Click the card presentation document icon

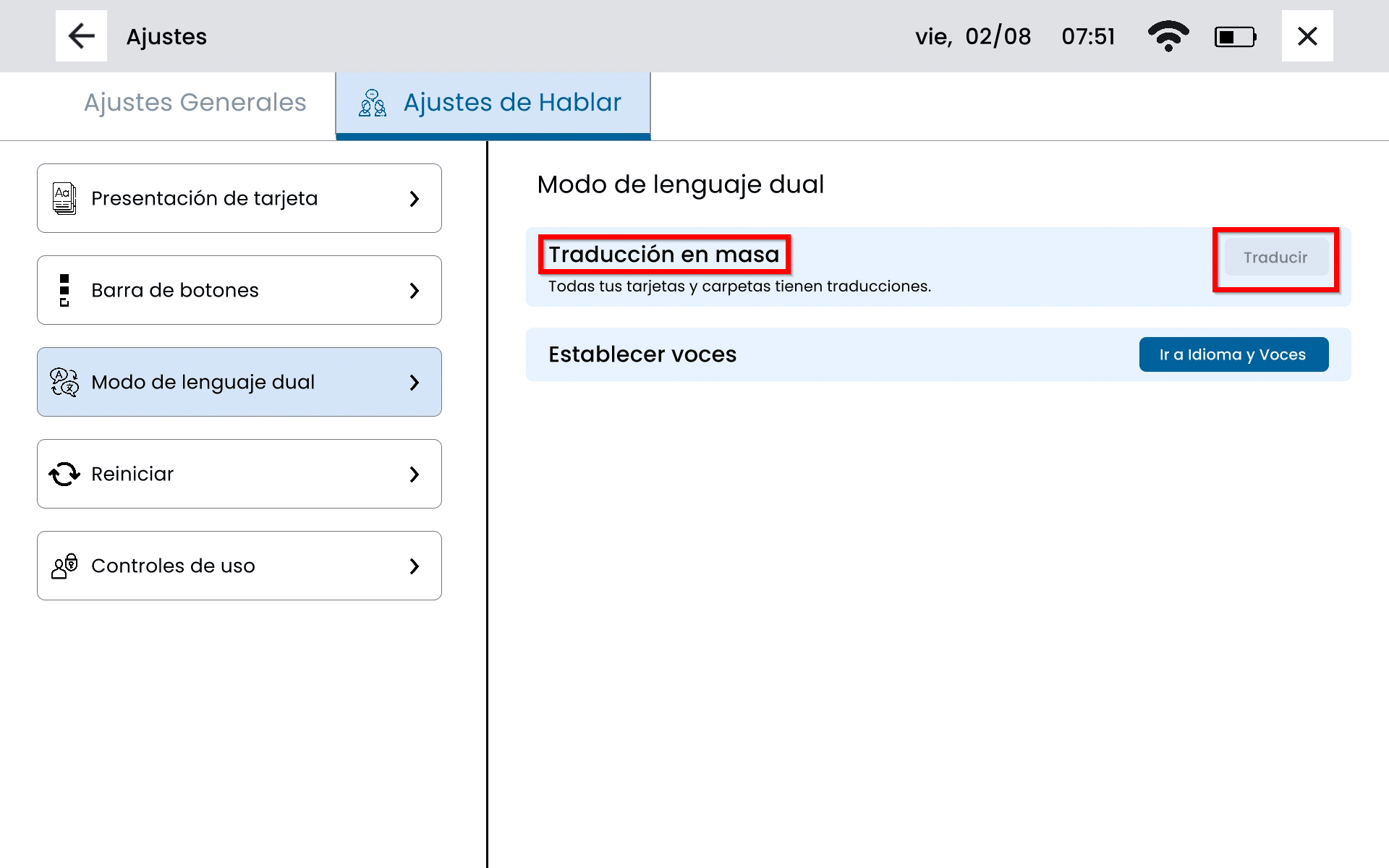pos(64,198)
